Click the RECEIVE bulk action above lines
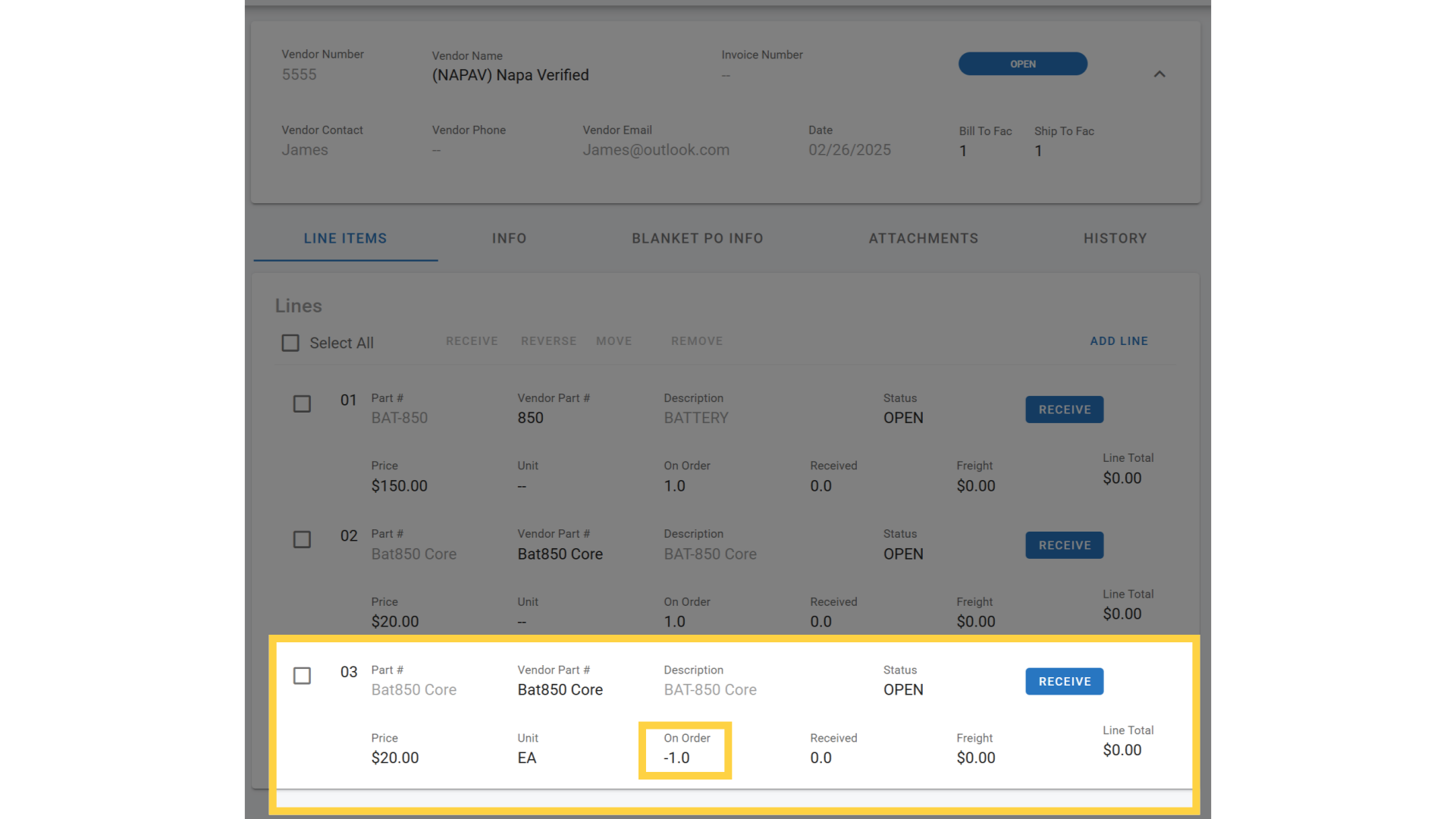Image resolution: width=1456 pixels, height=819 pixels. tap(472, 341)
